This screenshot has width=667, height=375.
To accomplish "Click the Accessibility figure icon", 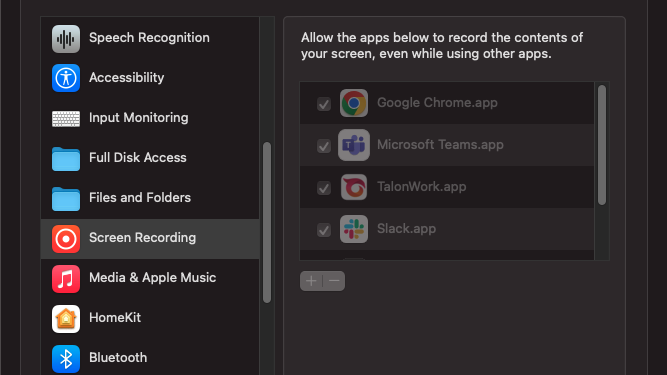I will (66, 78).
